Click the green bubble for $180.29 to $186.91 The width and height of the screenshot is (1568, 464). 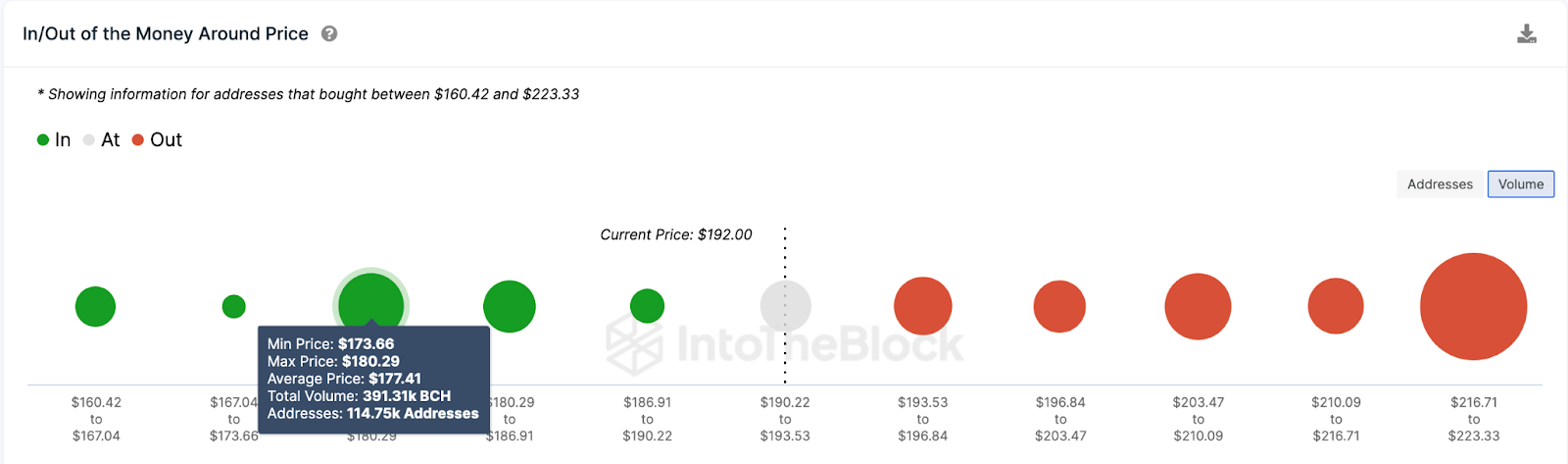pyautogui.click(x=510, y=307)
